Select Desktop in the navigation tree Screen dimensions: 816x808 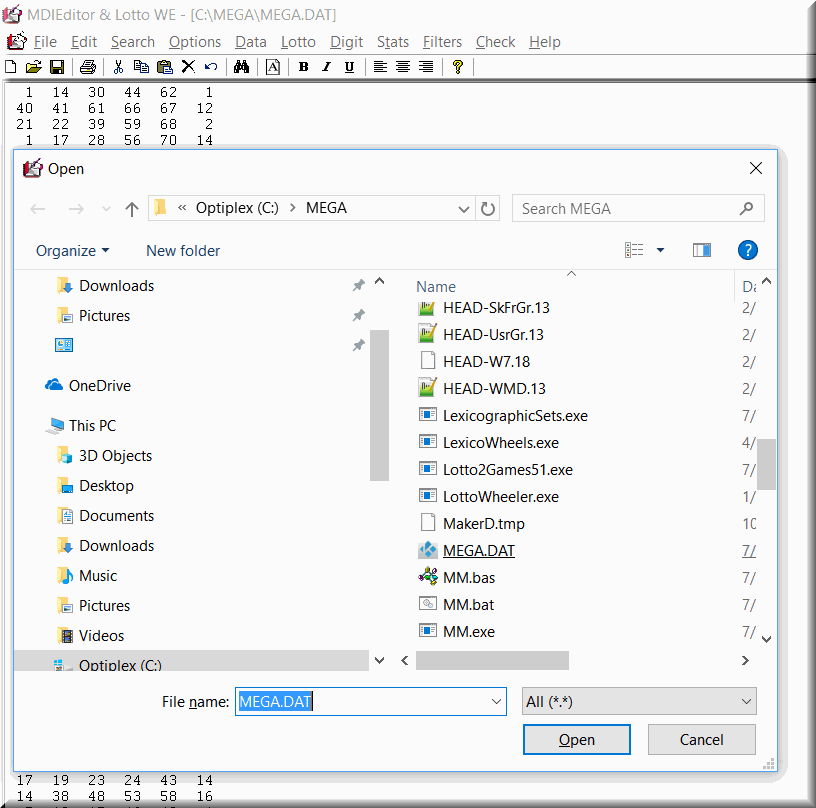pos(106,486)
